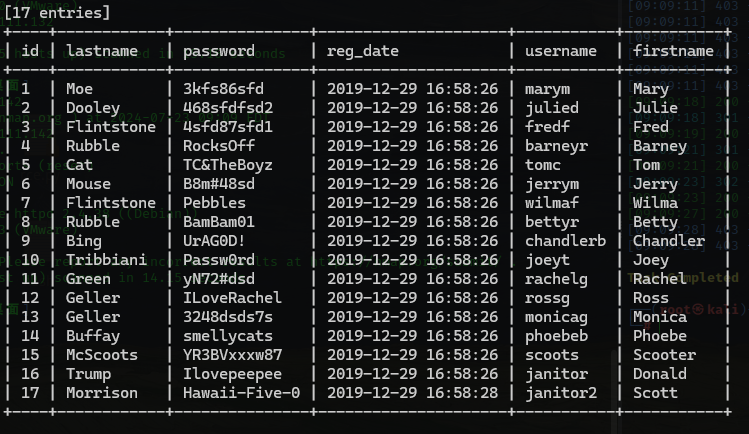
Task: Click the username 'janitor2'
Action: click(561, 393)
